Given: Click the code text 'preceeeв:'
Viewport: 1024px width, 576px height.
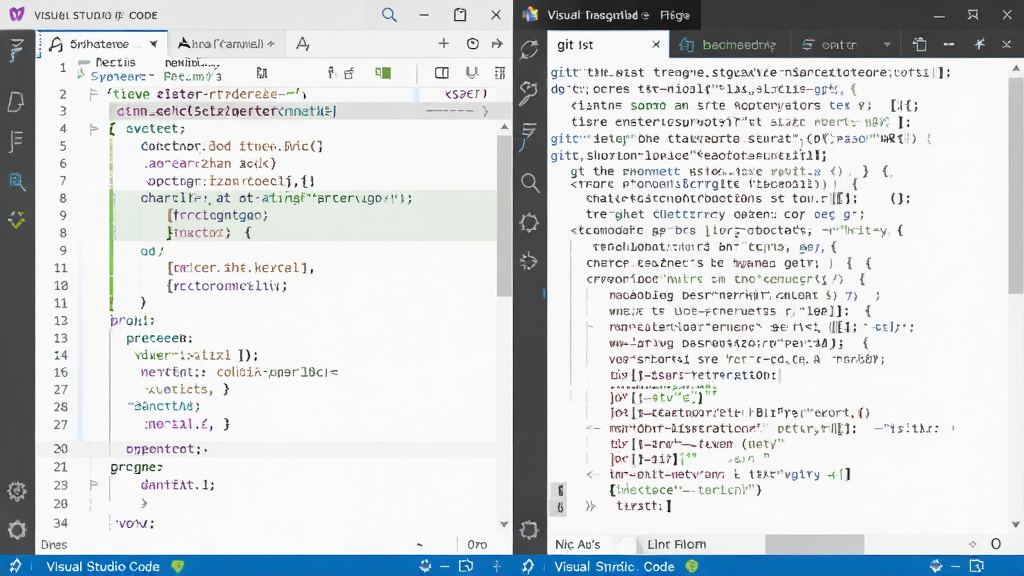Looking at the screenshot, I should [159, 338].
